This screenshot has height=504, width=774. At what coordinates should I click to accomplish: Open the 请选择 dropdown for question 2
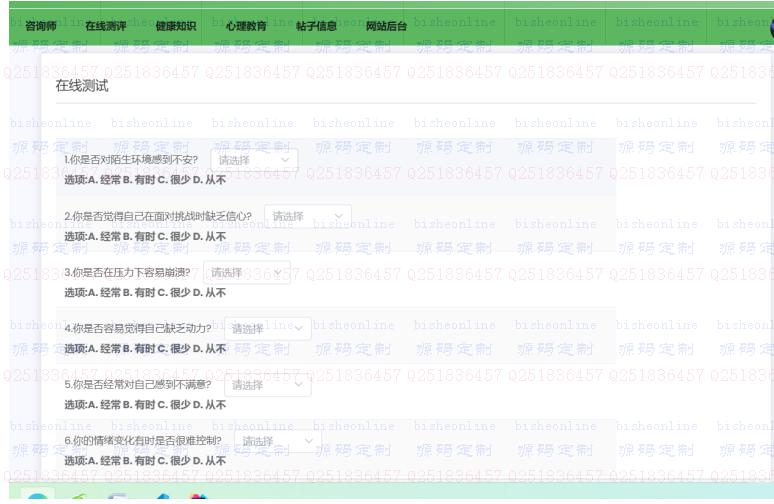(x=308, y=216)
